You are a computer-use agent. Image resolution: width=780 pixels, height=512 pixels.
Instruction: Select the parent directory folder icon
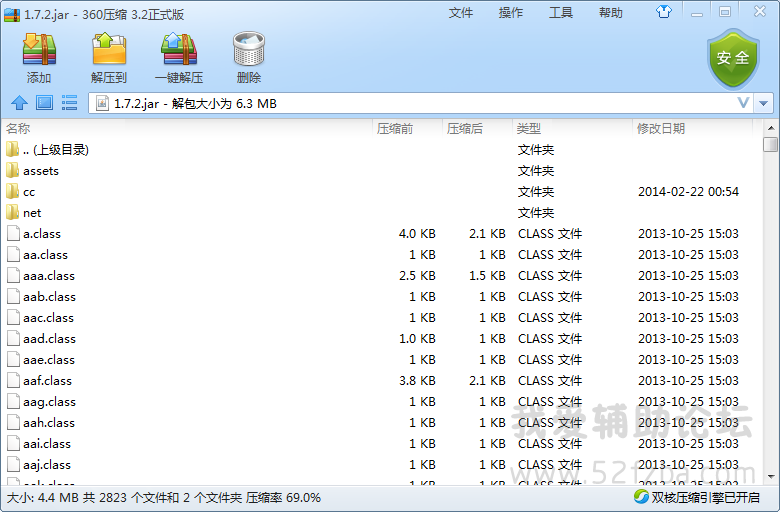(x=13, y=149)
